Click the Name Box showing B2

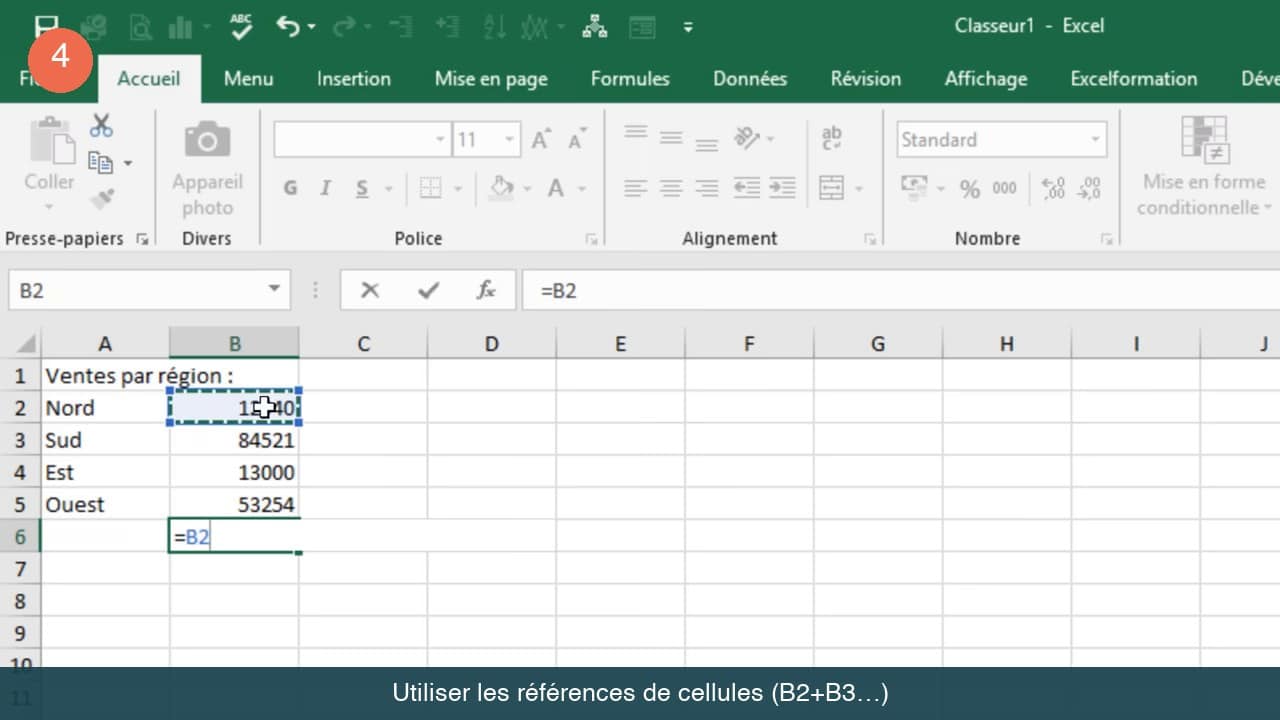(x=138, y=290)
